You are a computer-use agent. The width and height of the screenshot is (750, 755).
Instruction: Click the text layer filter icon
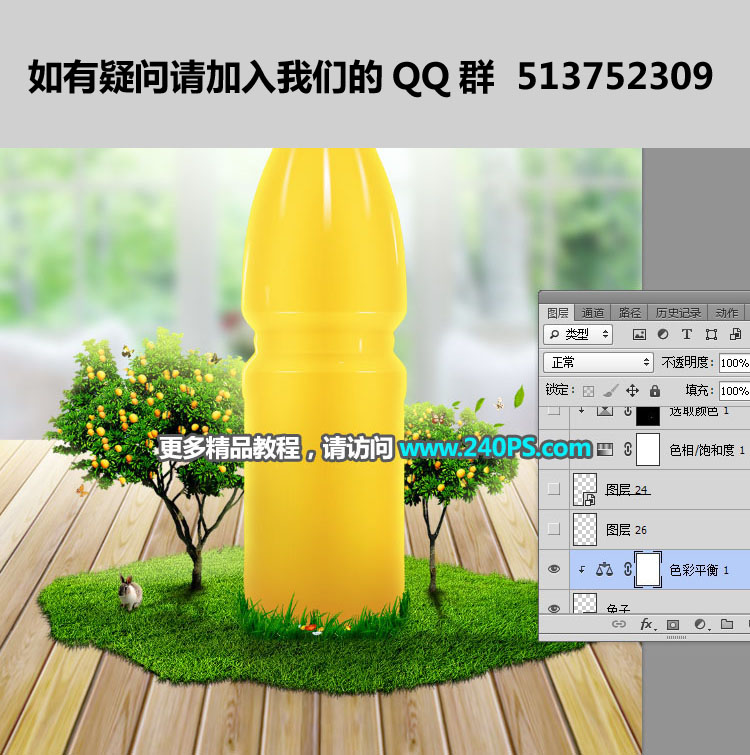(x=687, y=334)
